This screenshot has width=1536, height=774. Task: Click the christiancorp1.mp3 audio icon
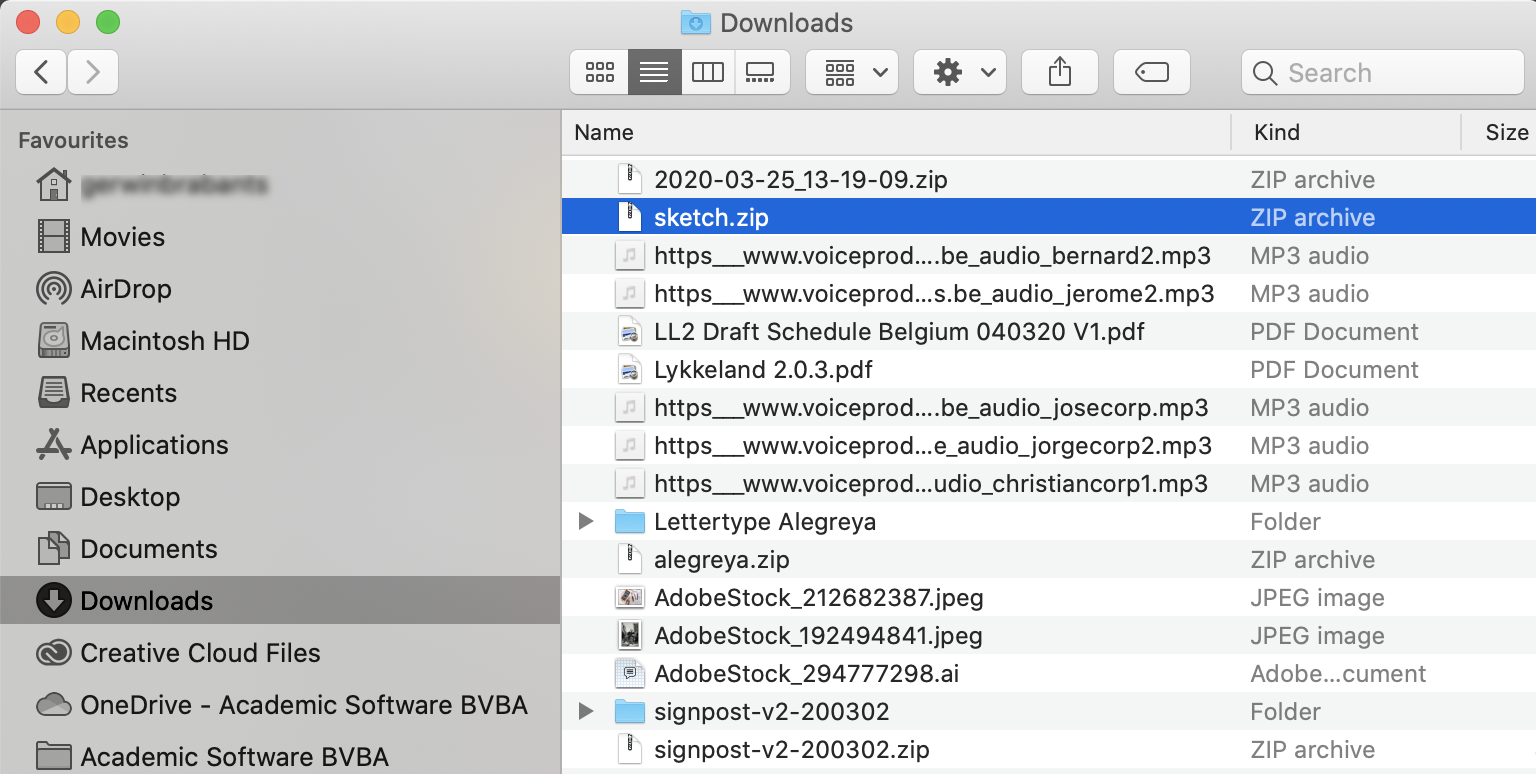click(629, 484)
